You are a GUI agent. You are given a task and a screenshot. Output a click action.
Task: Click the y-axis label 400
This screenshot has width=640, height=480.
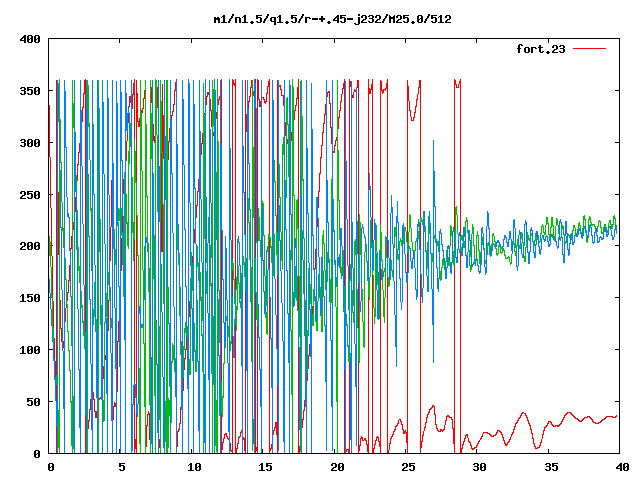coord(30,39)
